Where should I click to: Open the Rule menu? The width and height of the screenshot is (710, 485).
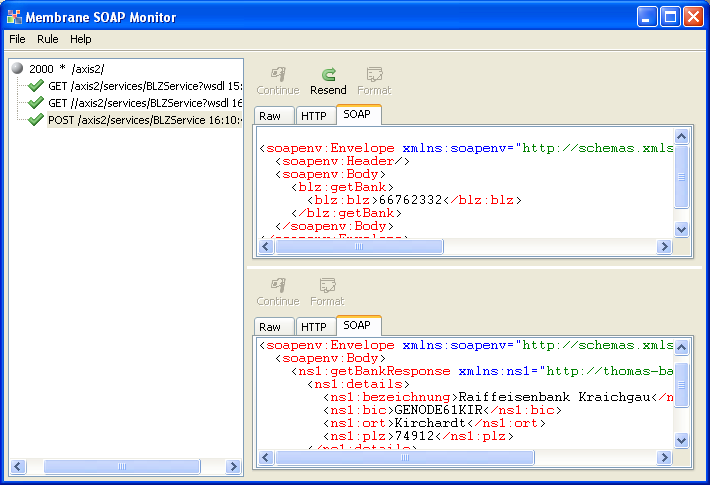coord(48,39)
